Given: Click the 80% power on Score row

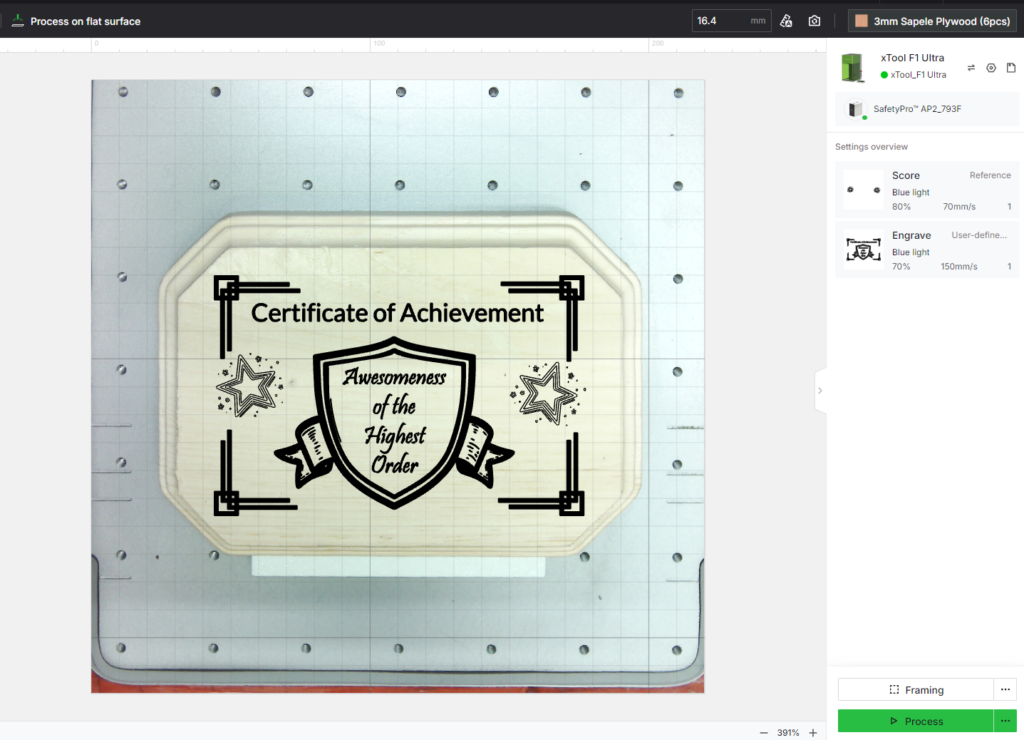Looking at the screenshot, I should tap(901, 206).
